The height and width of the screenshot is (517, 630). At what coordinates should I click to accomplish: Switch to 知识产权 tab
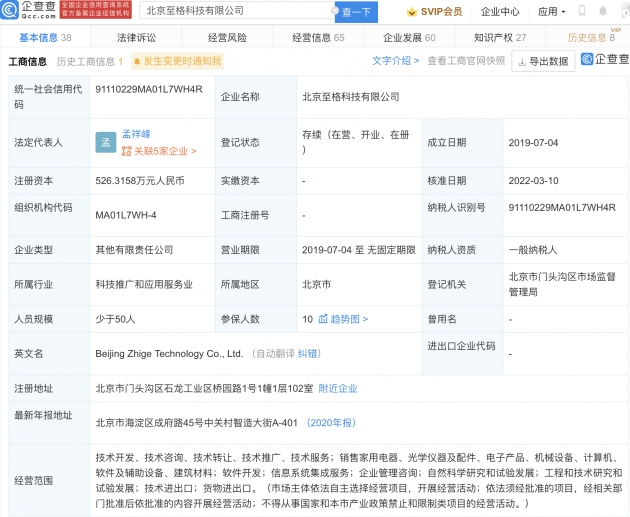point(500,37)
